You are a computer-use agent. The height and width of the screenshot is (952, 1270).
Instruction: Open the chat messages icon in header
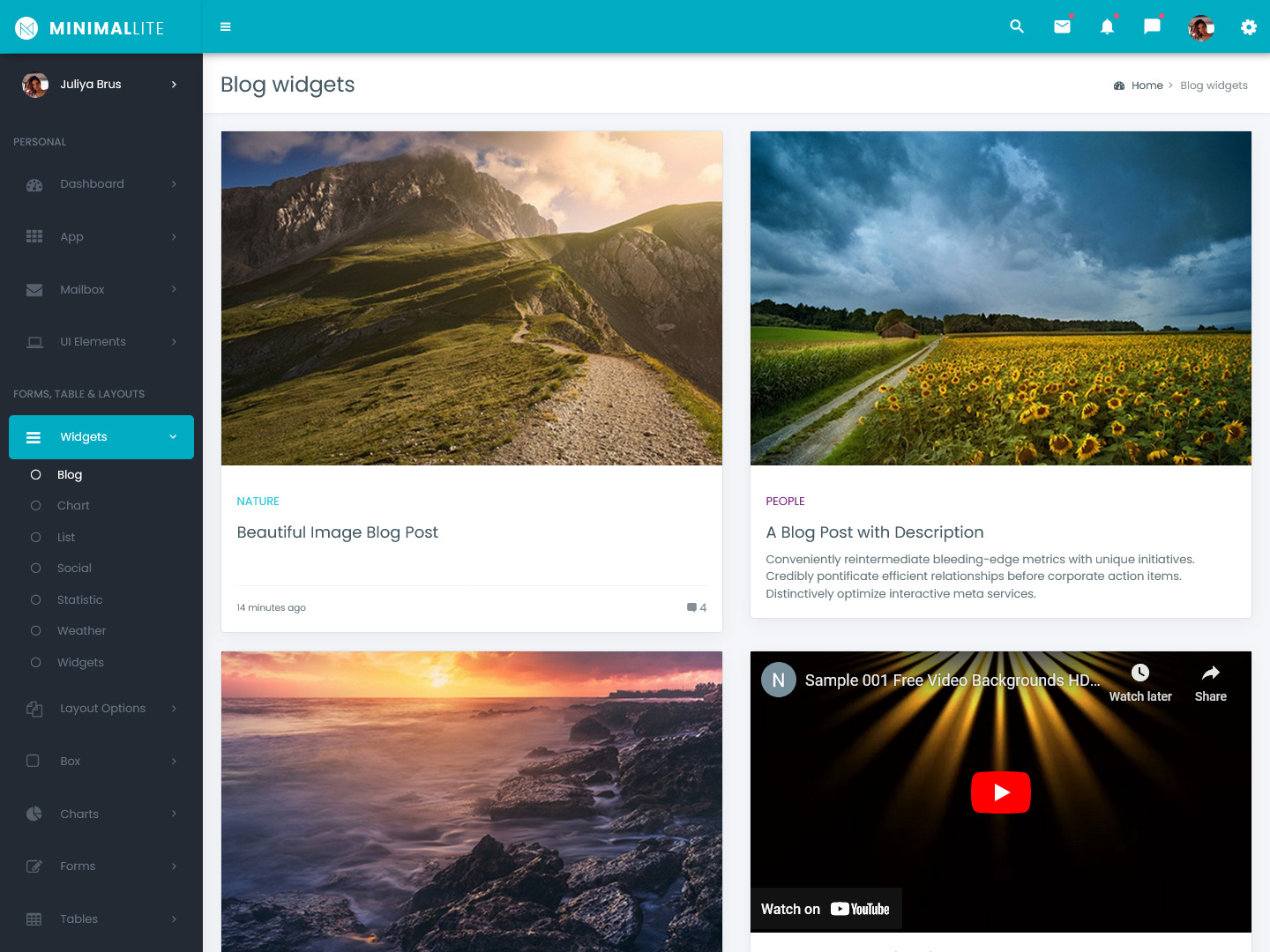click(x=1152, y=27)
